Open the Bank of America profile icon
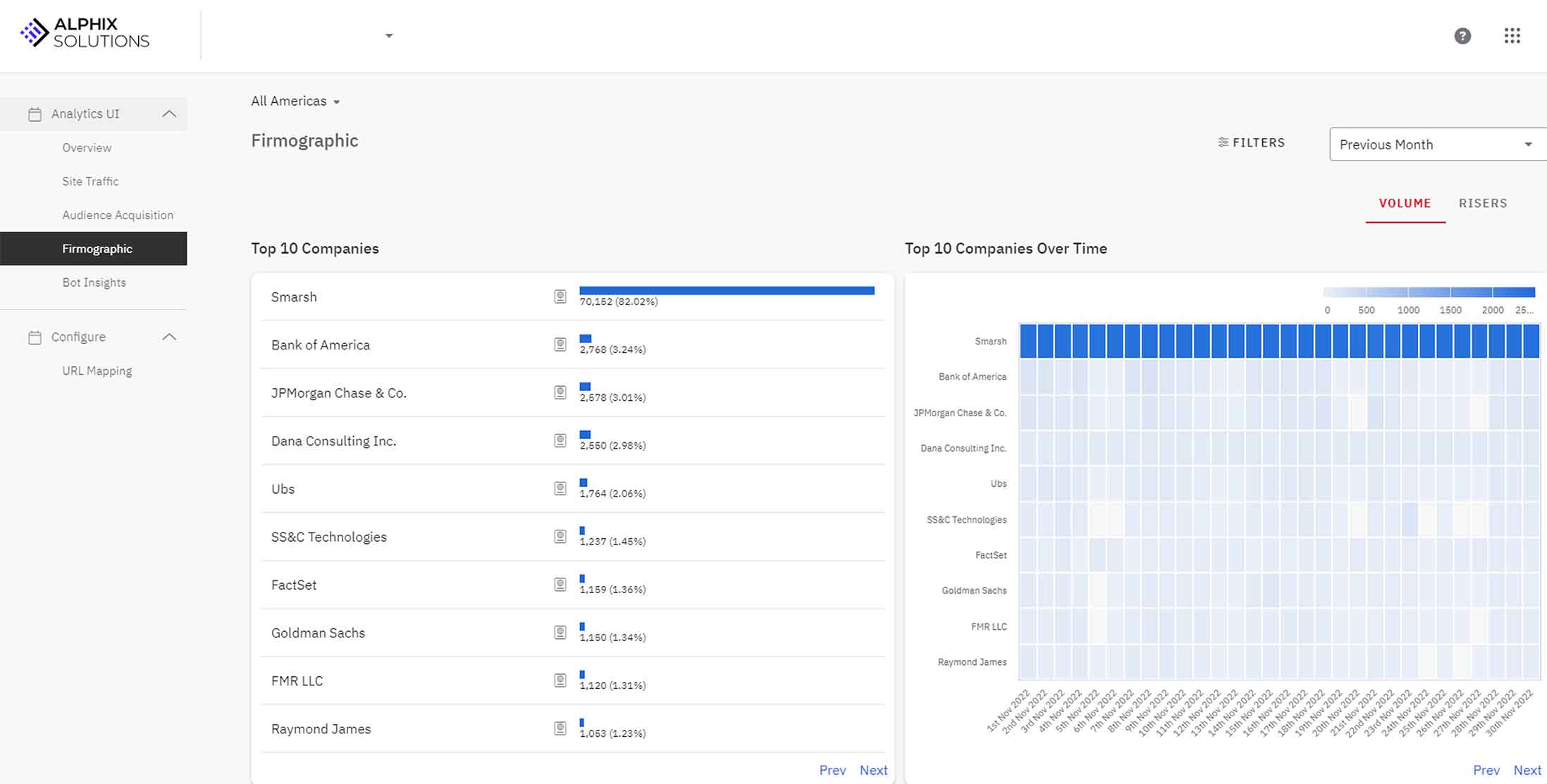The height and width of the screenshot is (784, 1547). [560, 344]
